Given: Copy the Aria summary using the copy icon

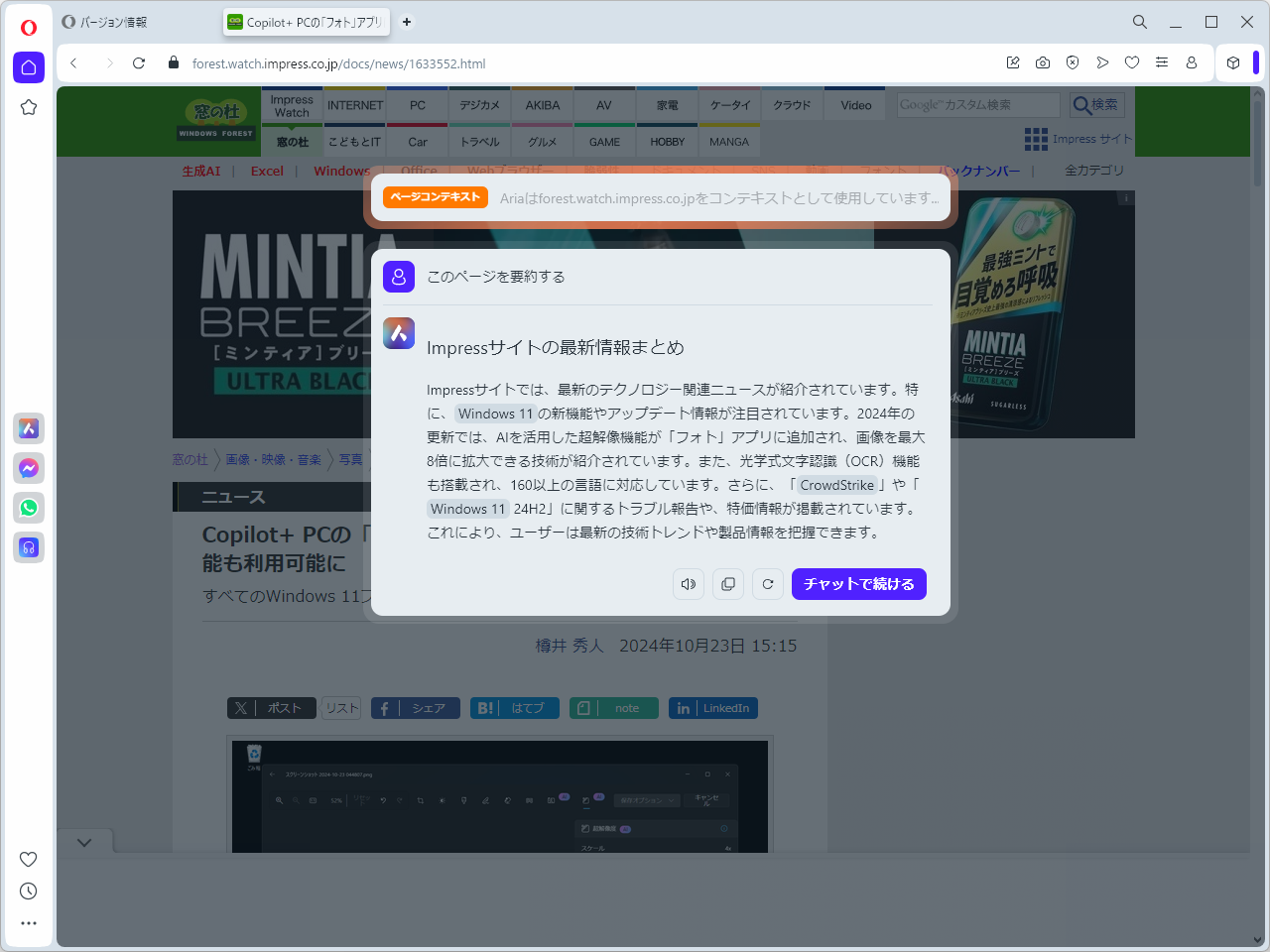Looking at the screenshot, I should [x=728, y=584].
